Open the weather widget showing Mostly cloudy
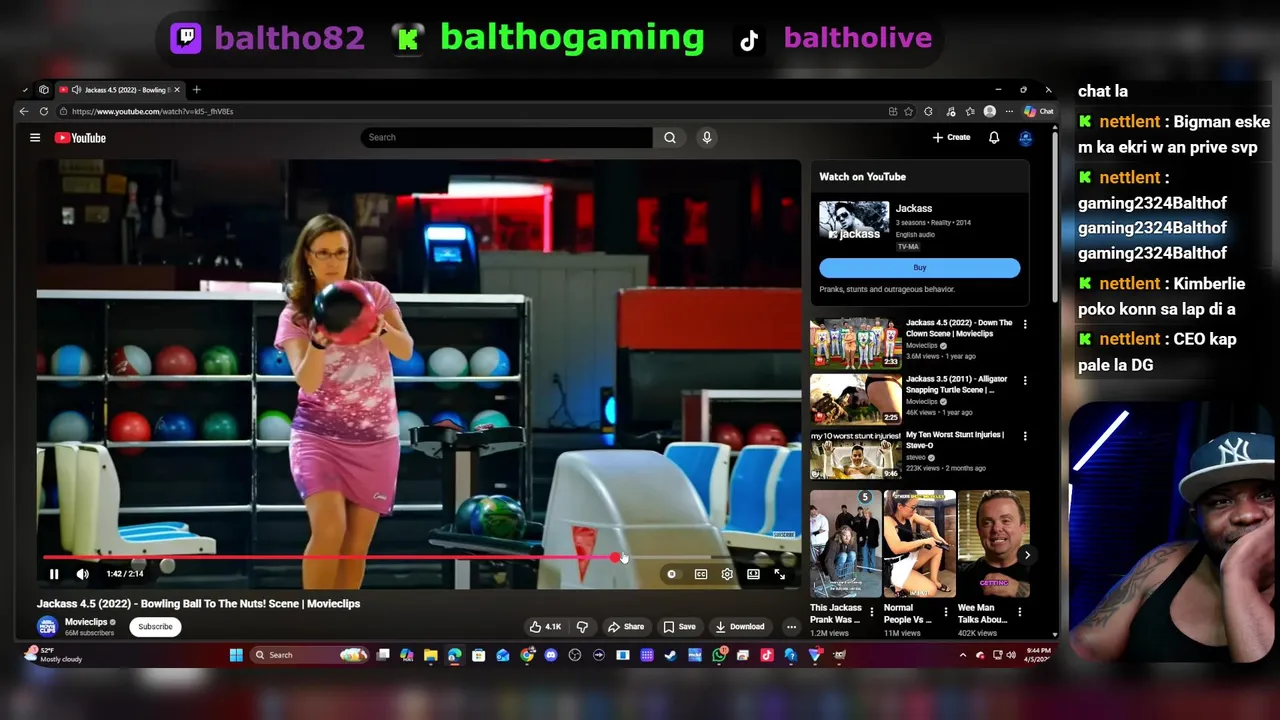1280x720 pixels. (x=55, y=655)
